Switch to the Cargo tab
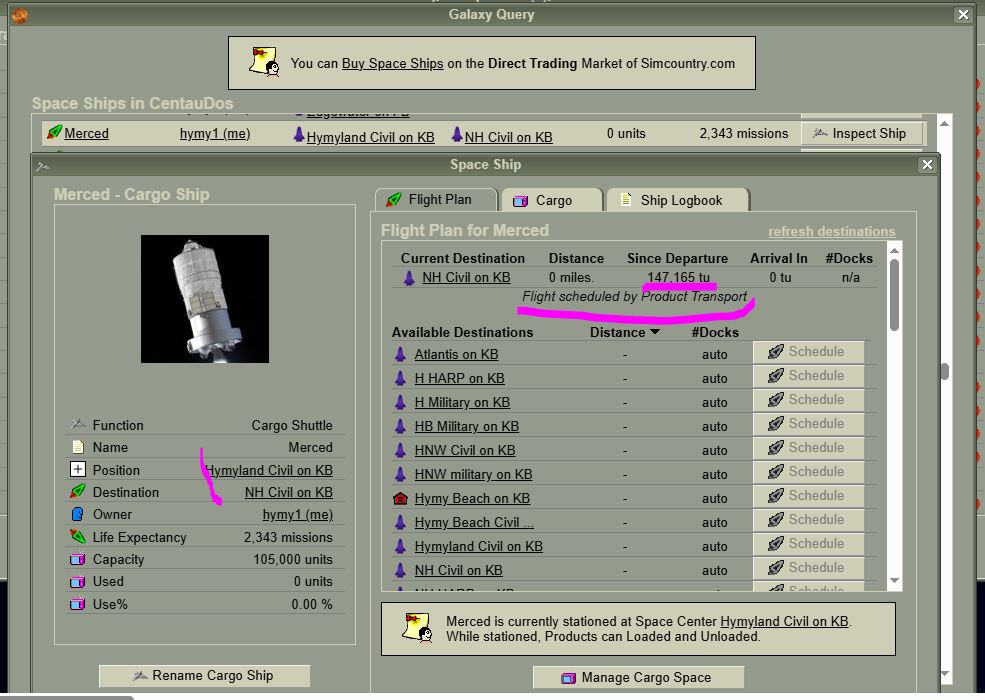Image resolution: width=985 pixels, height=700 pixels. [x=552, y=200]
